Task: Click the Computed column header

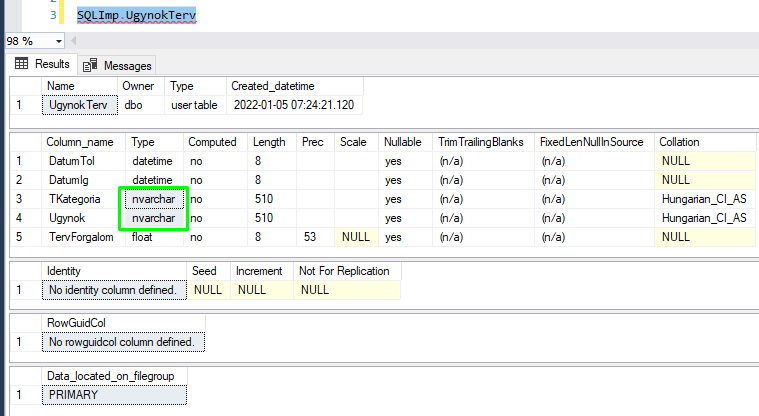Action: pos(215,142)
